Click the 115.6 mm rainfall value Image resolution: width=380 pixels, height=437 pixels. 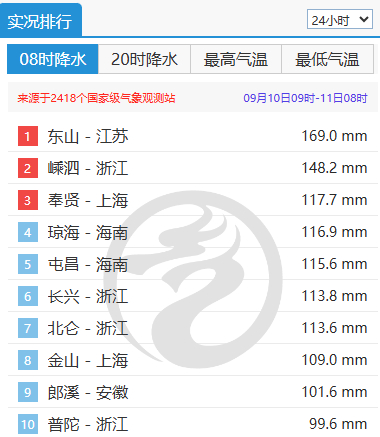[x=334, y=264]
